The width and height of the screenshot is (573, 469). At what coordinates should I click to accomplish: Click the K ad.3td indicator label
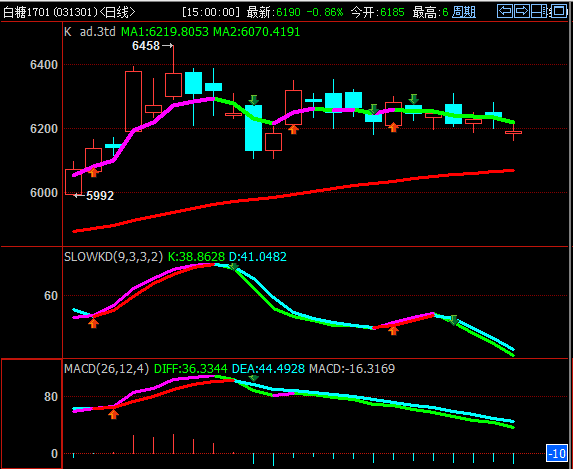90,32
